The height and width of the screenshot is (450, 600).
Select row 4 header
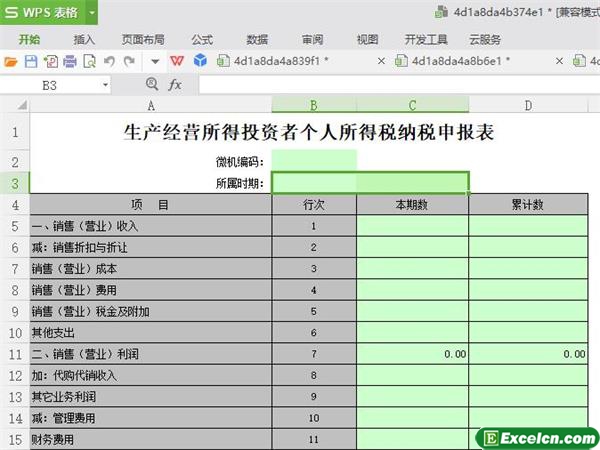[15, 205]
